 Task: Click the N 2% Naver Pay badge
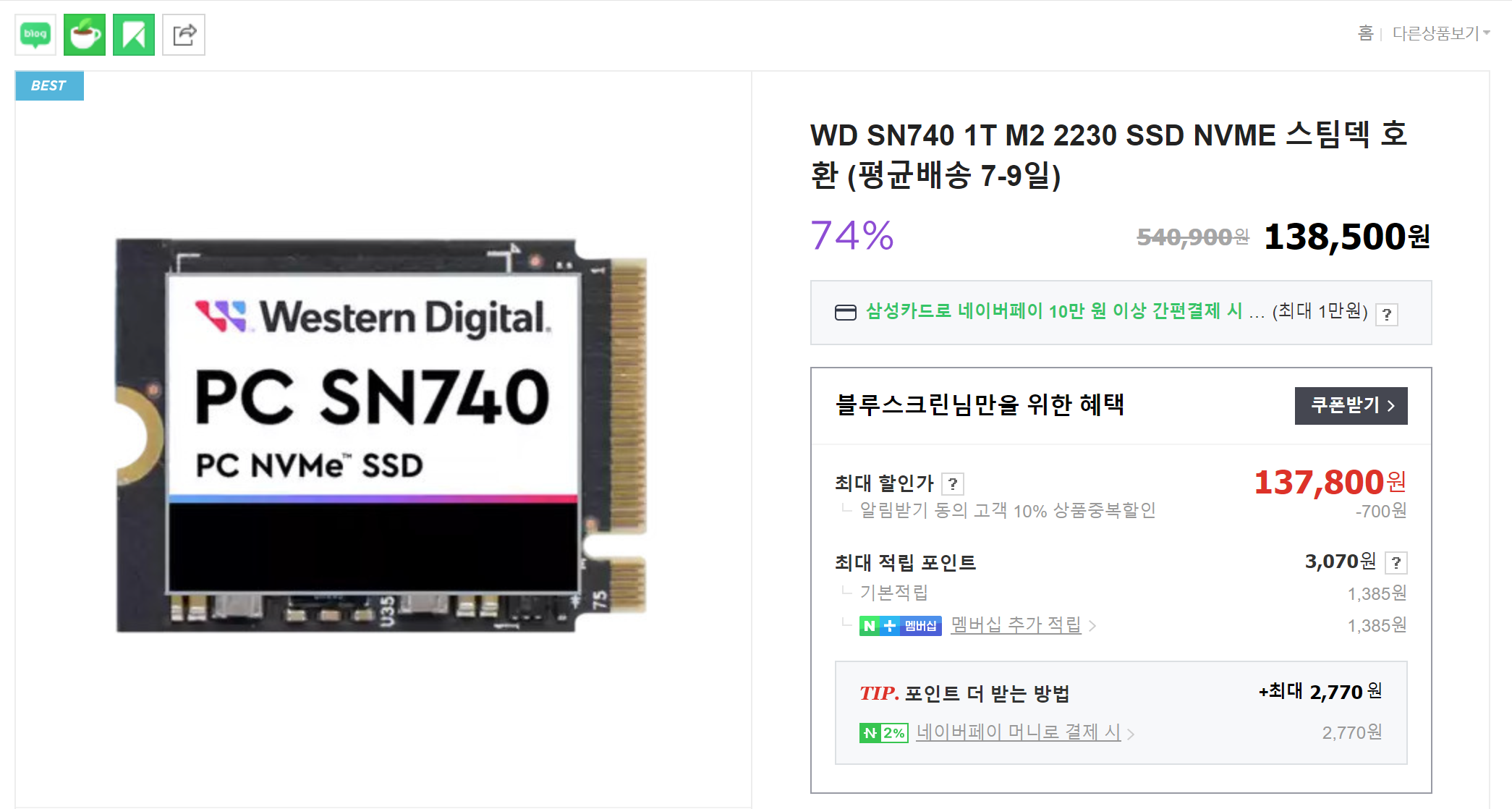[883, 733]
